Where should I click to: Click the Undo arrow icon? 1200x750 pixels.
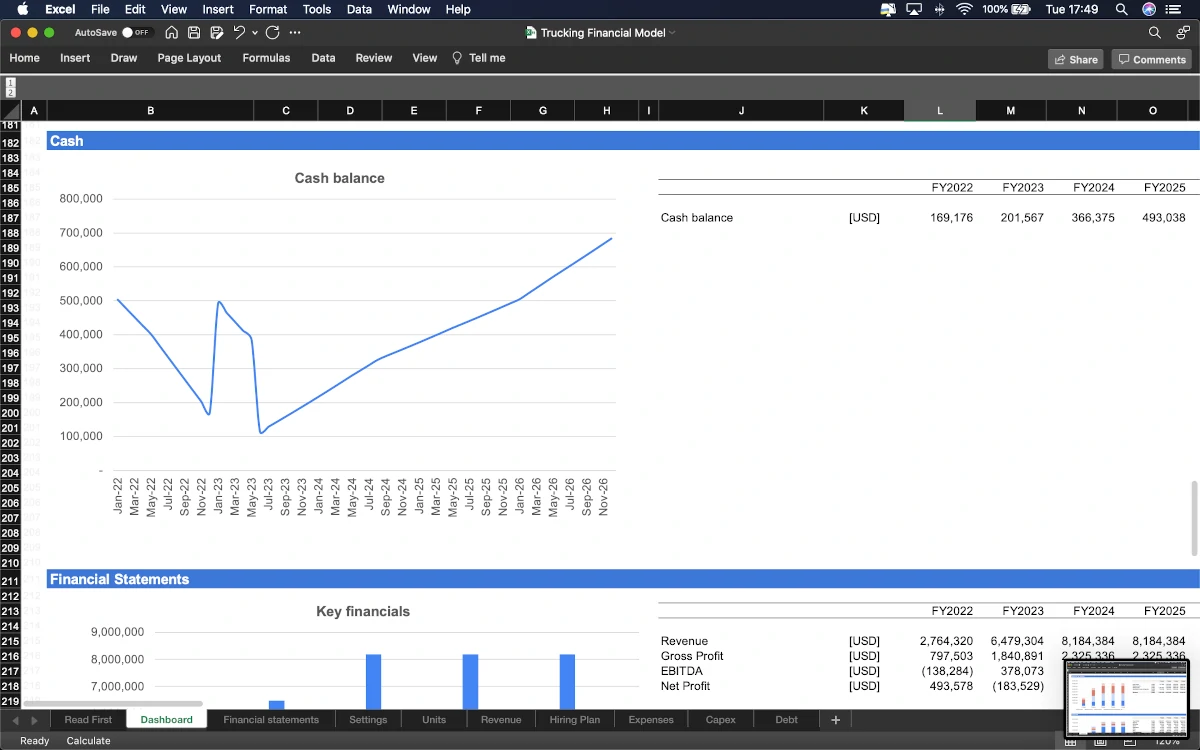(239, 32)
